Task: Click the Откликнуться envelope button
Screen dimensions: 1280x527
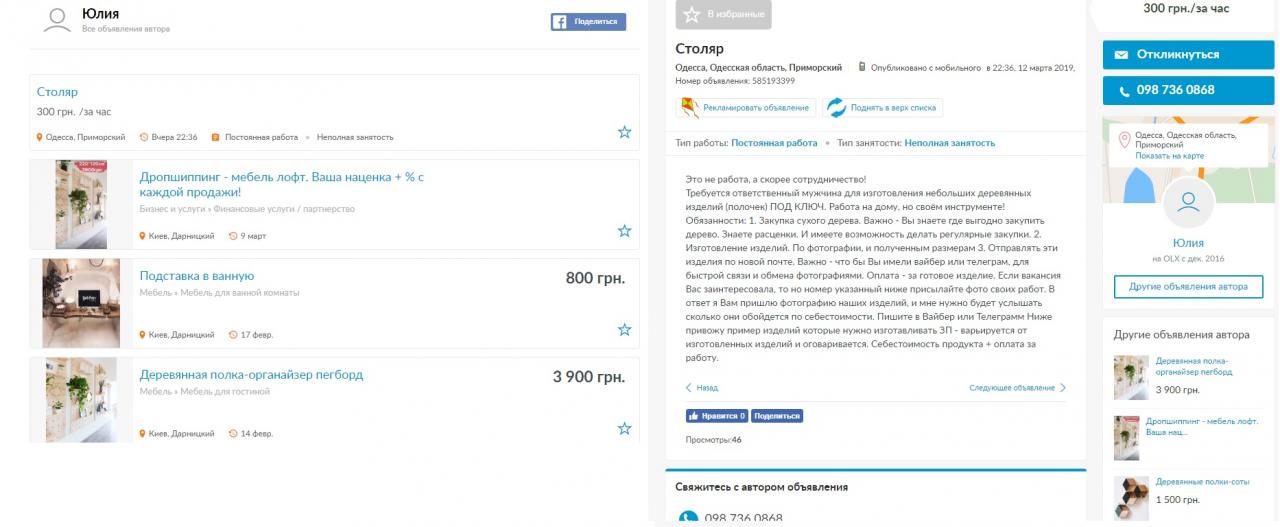Action: point(1190,54)
